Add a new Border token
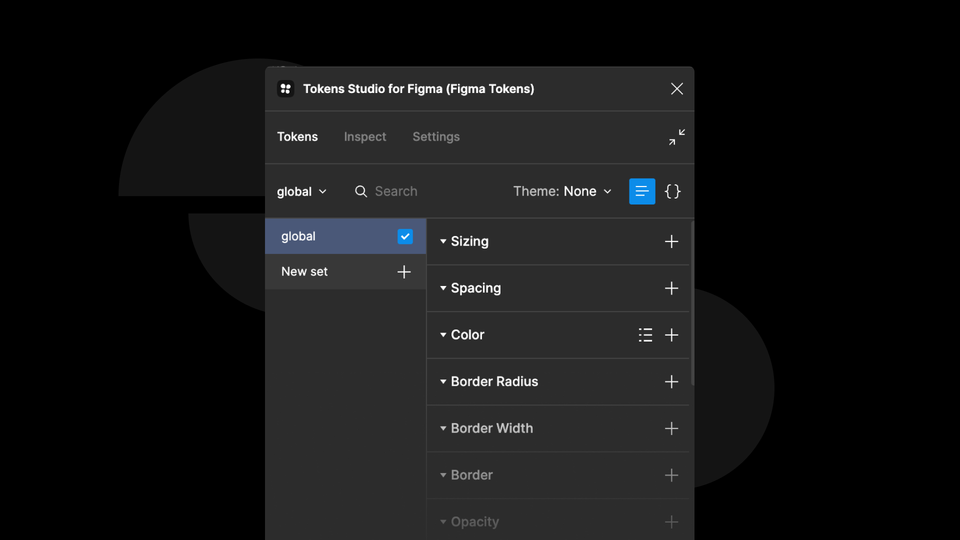 coord(672,475)
